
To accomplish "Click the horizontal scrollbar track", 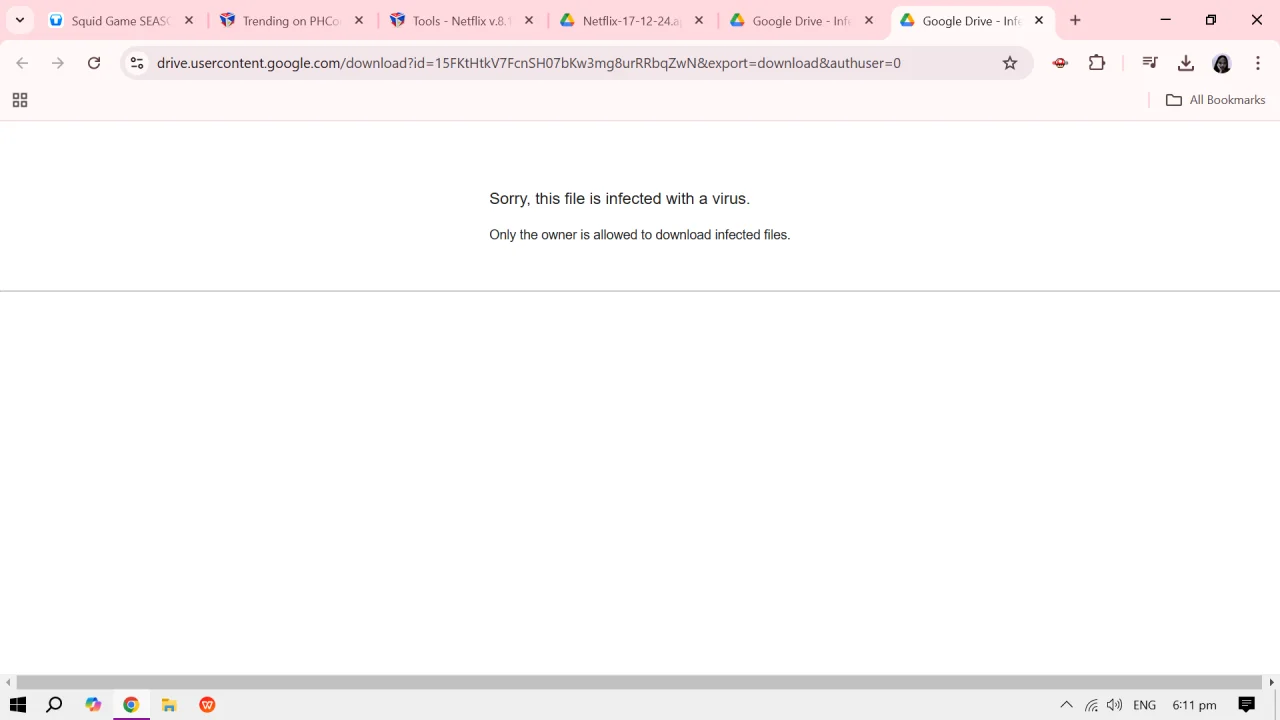I will (640, 682).
